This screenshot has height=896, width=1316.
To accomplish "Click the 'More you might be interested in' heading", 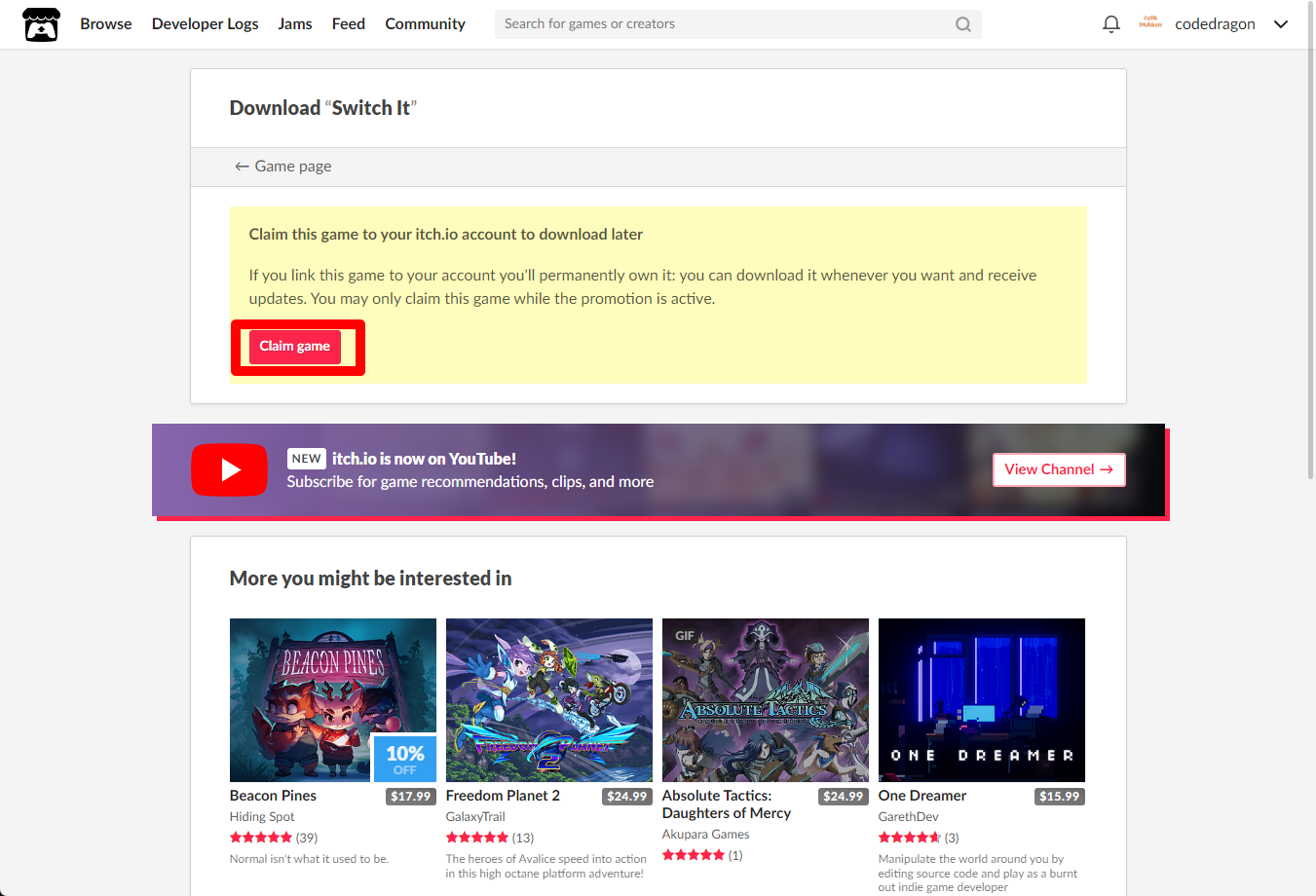I will click(371, 579).
